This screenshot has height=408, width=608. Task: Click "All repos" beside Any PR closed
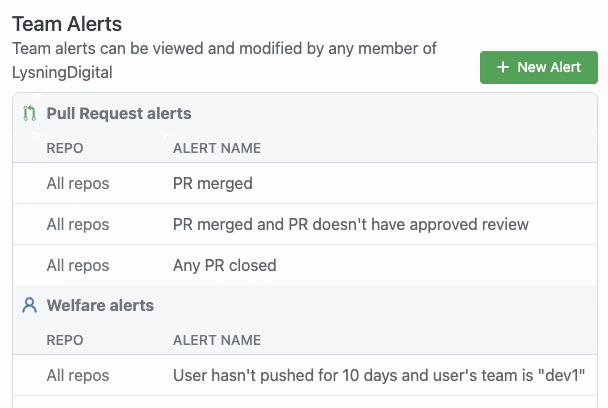coord(78,266)
